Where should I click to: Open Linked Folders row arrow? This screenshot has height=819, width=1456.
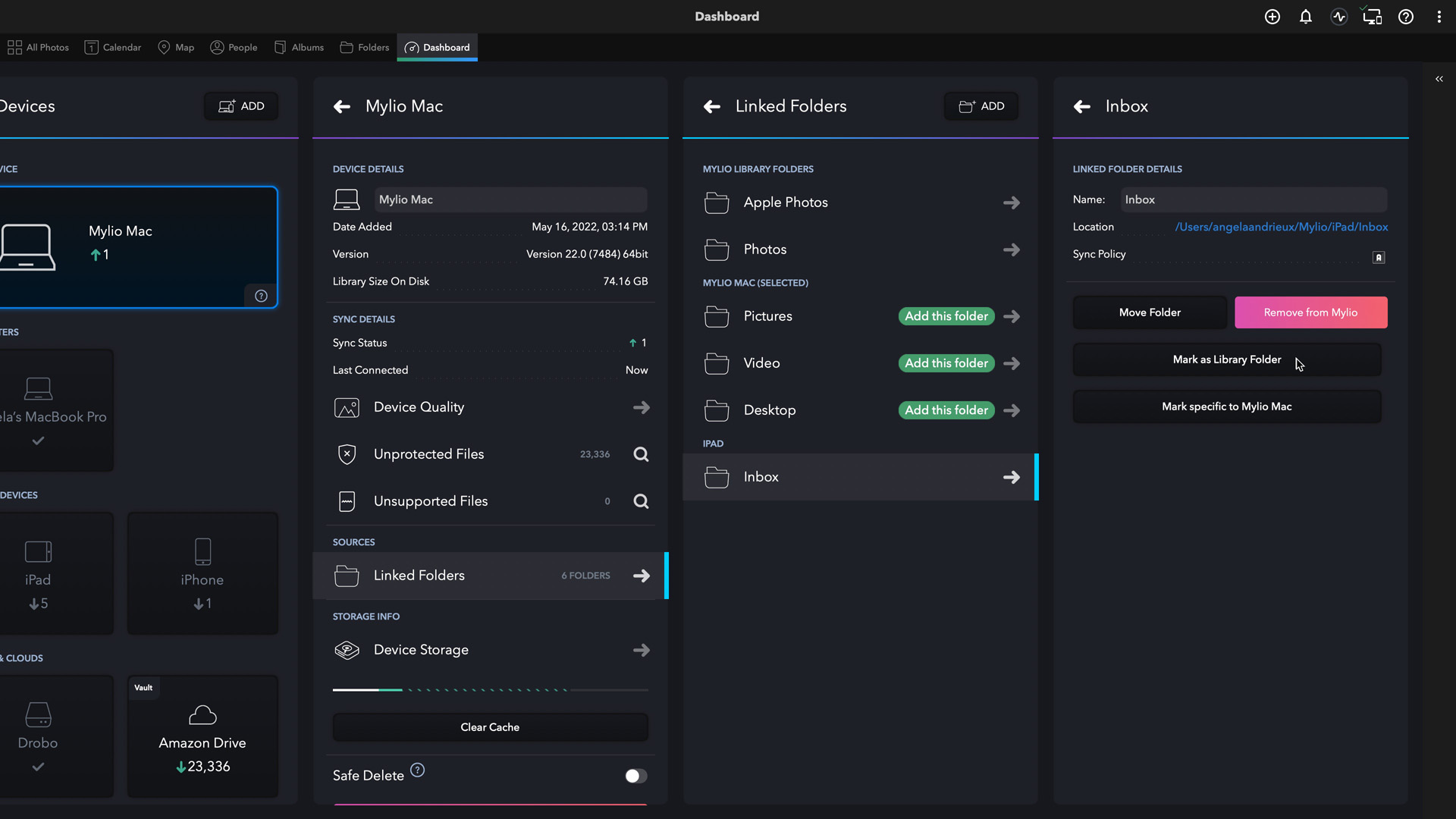click(x=642, y=576)
